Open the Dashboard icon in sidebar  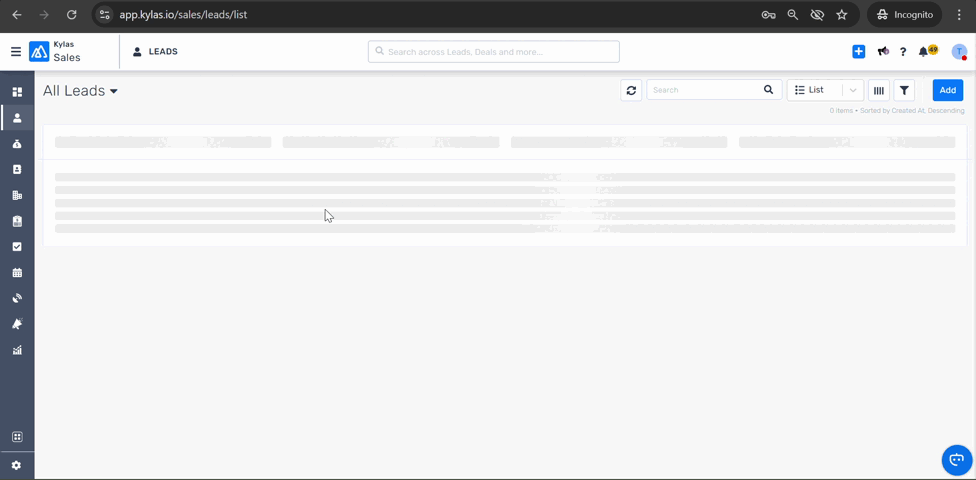[x=17, y=92]
